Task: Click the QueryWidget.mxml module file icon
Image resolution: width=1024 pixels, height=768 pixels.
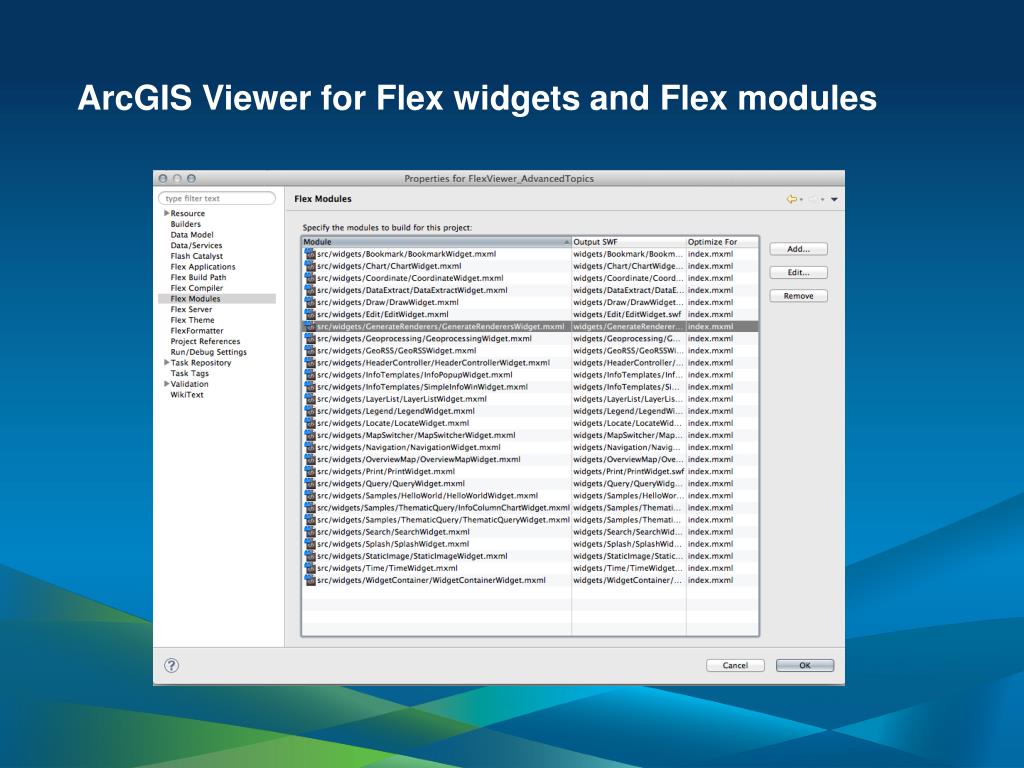Action: click(x=310, y=483)
